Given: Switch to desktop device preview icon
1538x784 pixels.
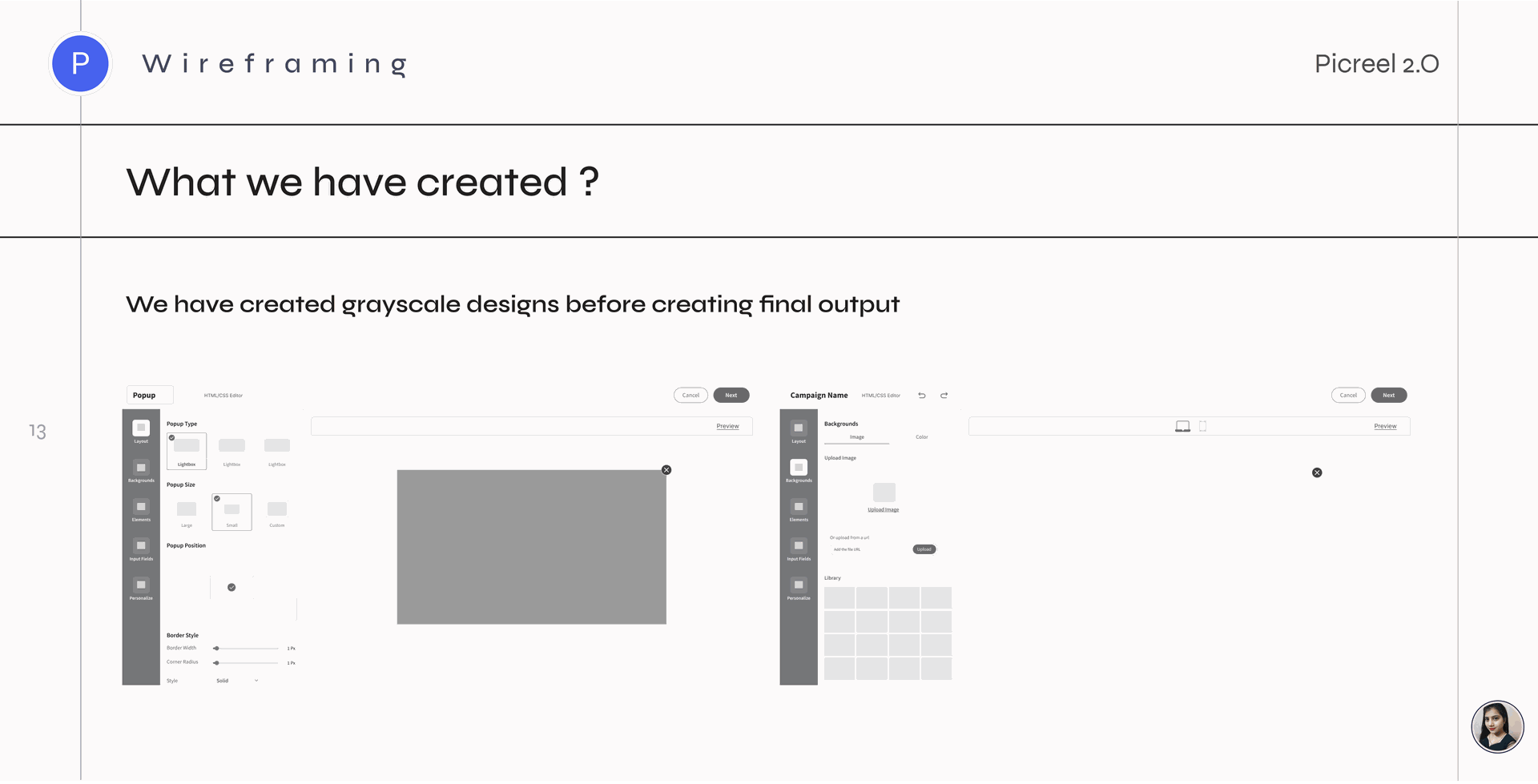Looking at the screenshot, I should click(x=1182, y=427).
